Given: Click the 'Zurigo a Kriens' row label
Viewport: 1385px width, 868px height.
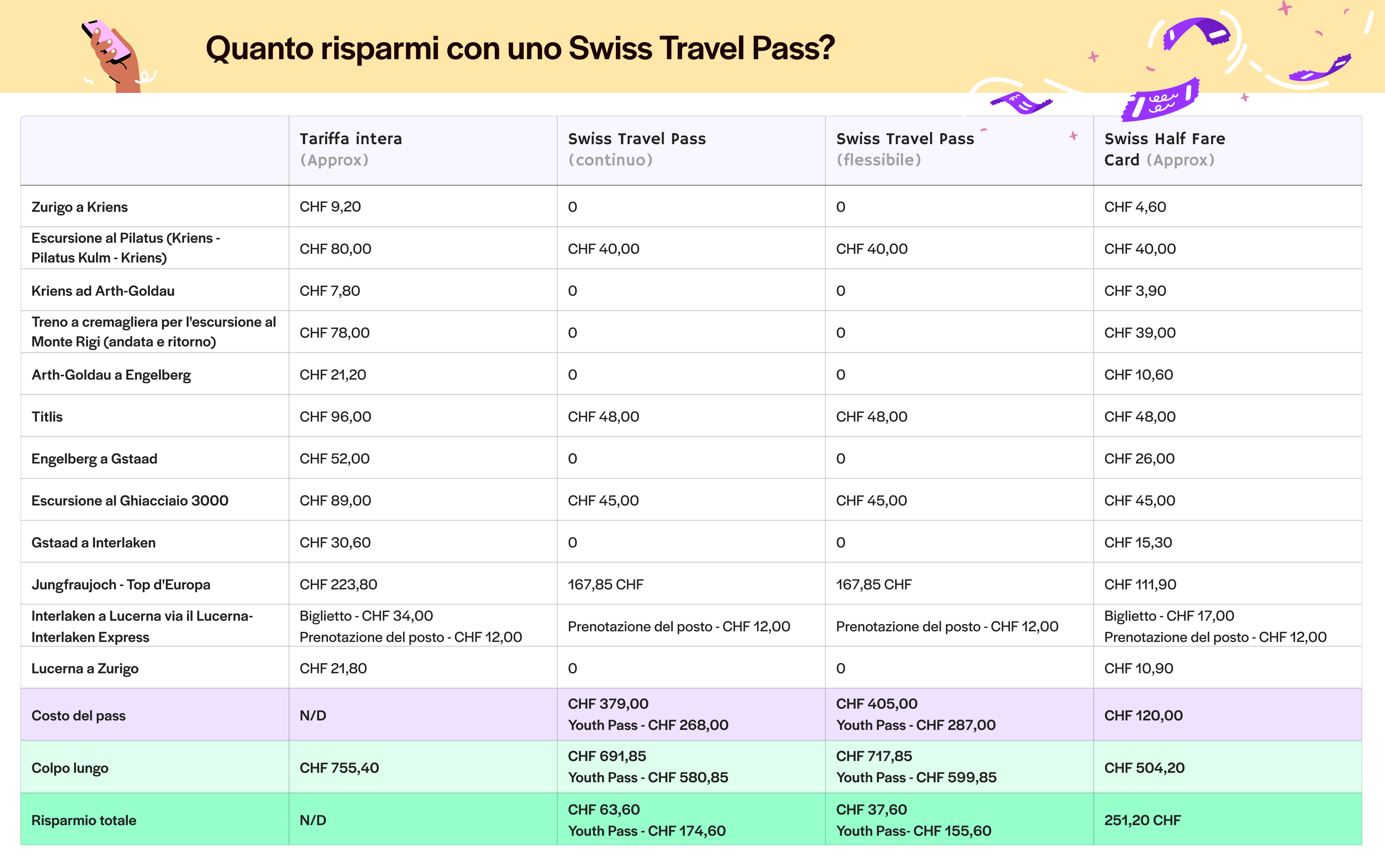Looking at the screenshot, I should coord(80,207).
